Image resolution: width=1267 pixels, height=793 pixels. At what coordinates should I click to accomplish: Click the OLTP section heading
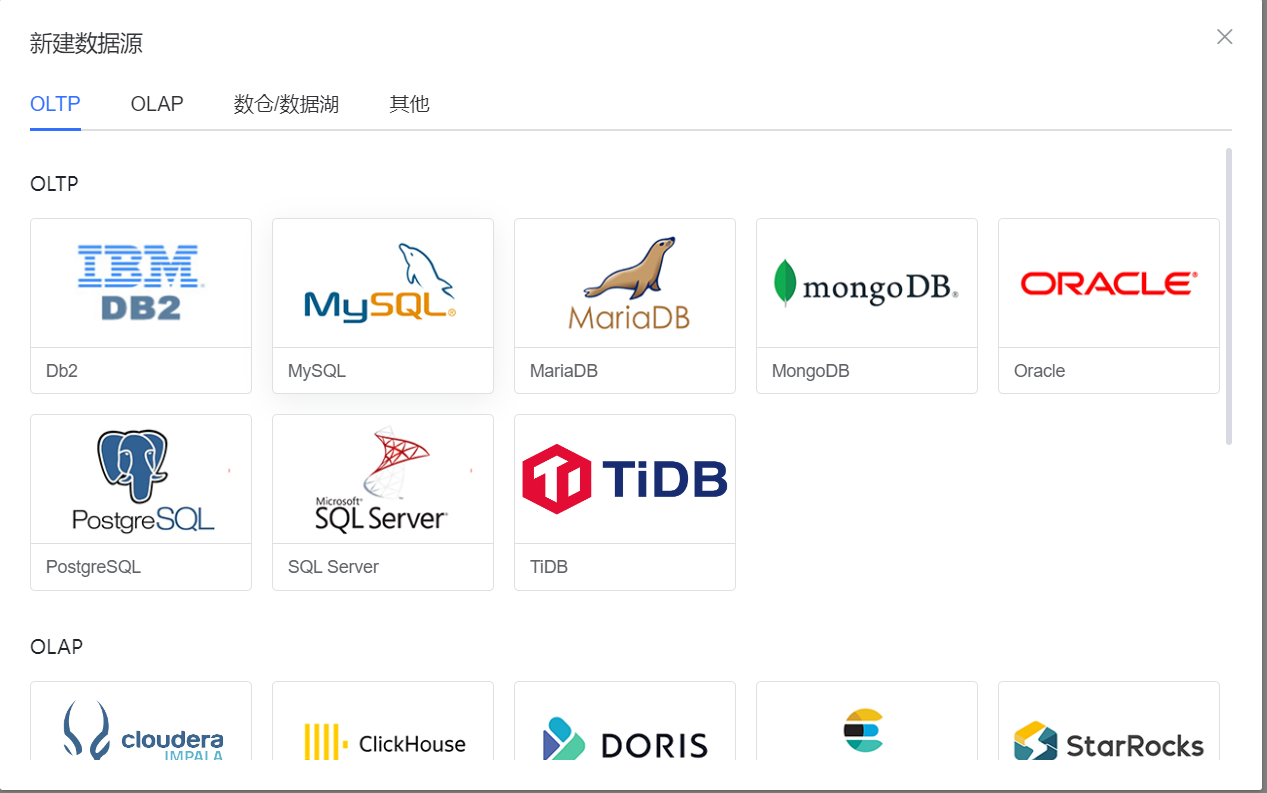tap(54, 184)
